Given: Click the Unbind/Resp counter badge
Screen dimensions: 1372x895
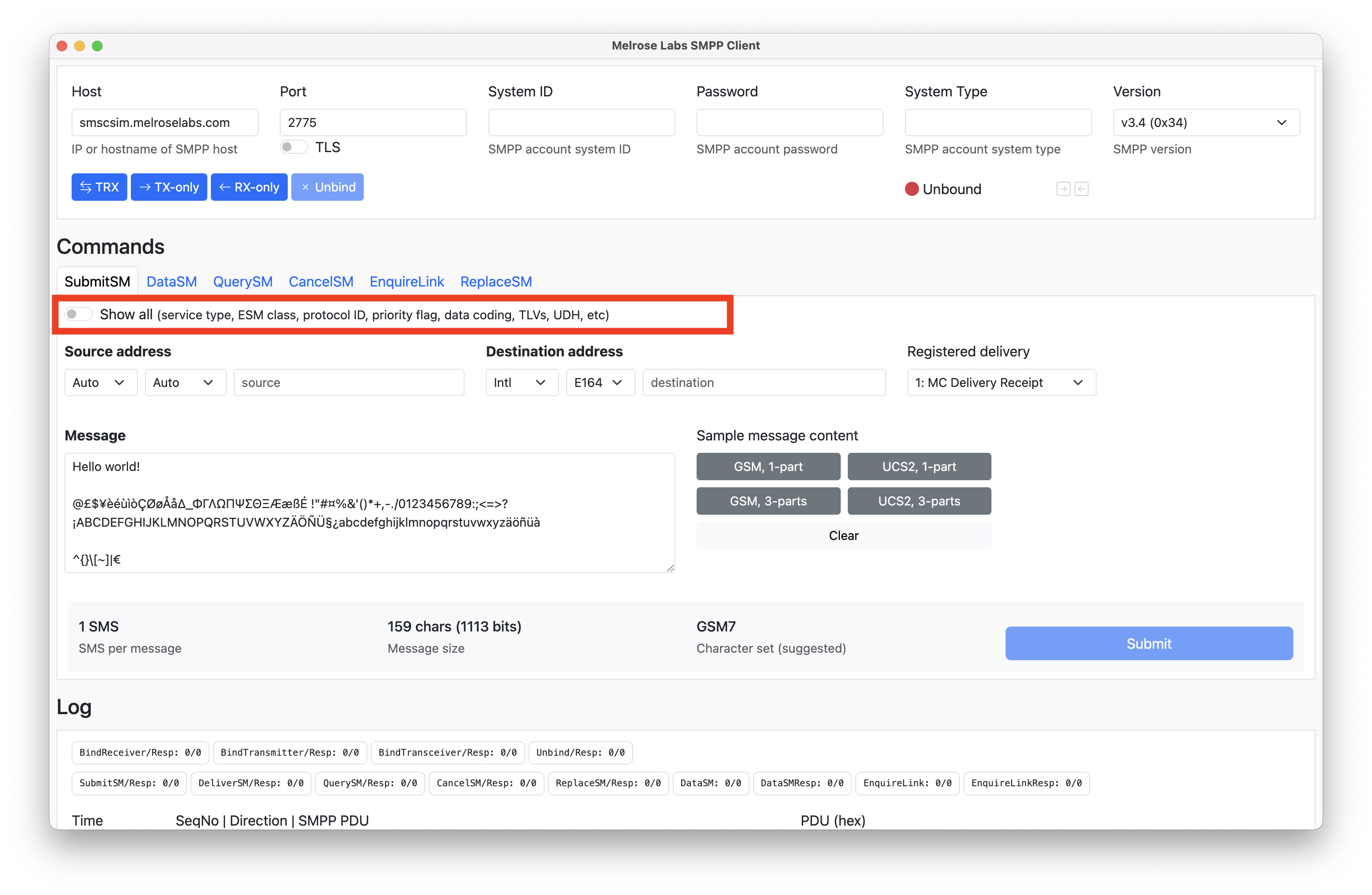Looking at the screenshot, I should point(580,752).
